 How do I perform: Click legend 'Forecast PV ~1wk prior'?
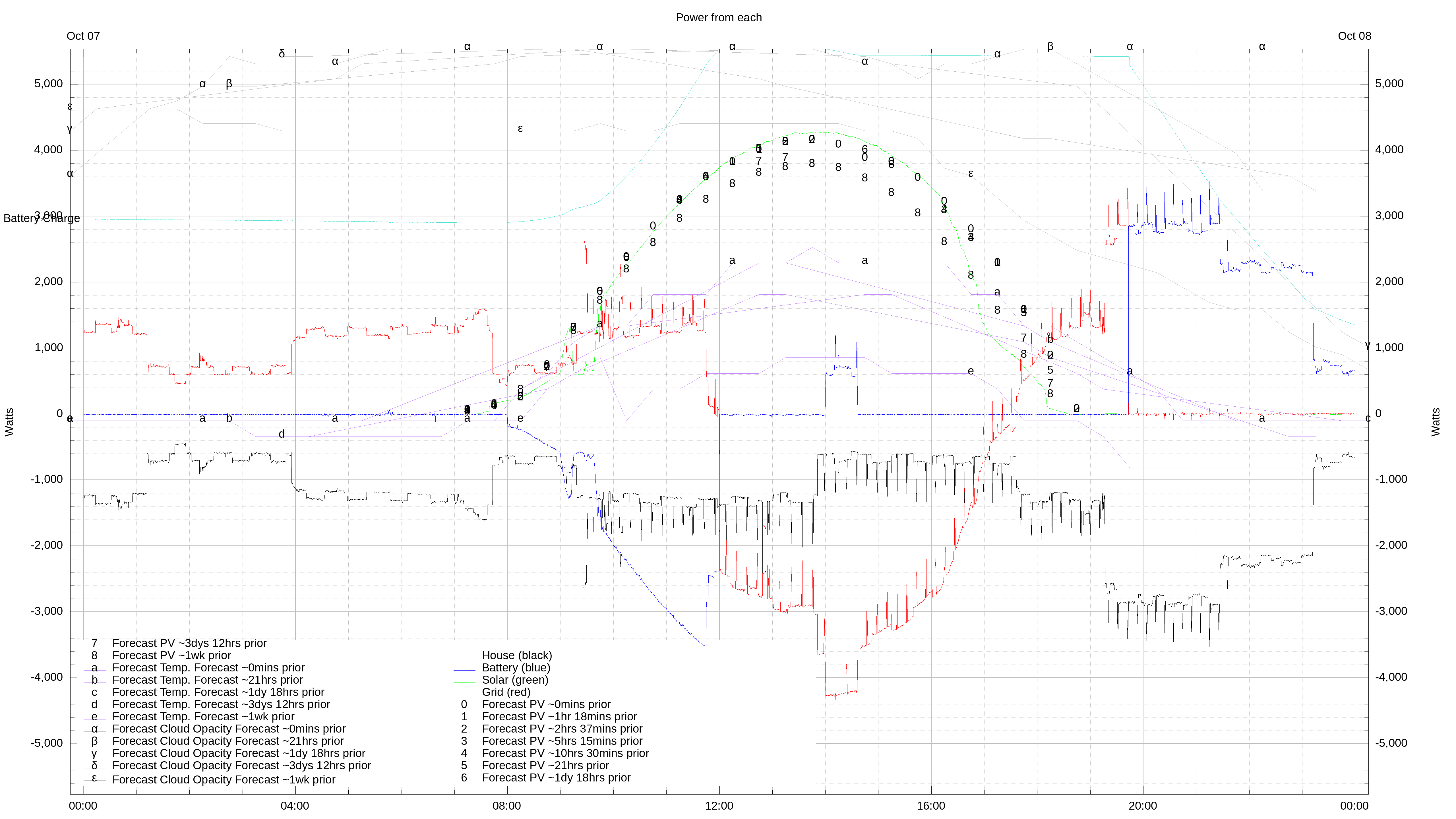172,656
